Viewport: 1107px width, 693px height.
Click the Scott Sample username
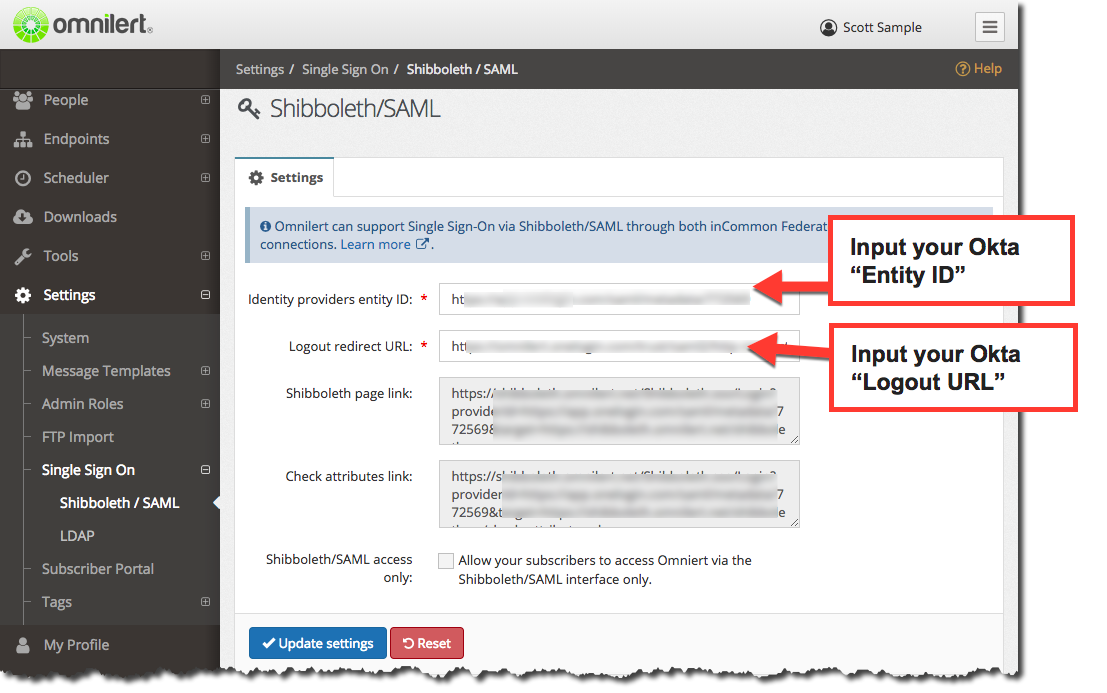coord(882,28)
